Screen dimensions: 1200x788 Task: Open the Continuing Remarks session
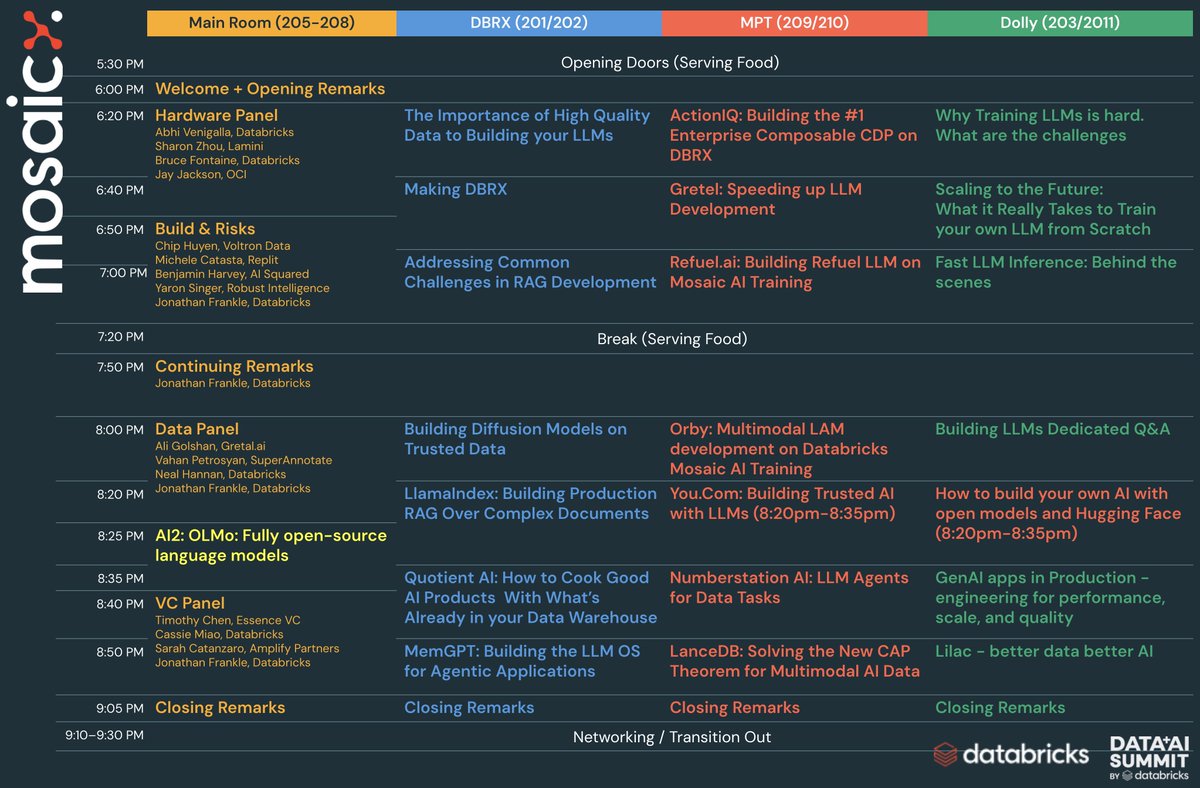234,366
